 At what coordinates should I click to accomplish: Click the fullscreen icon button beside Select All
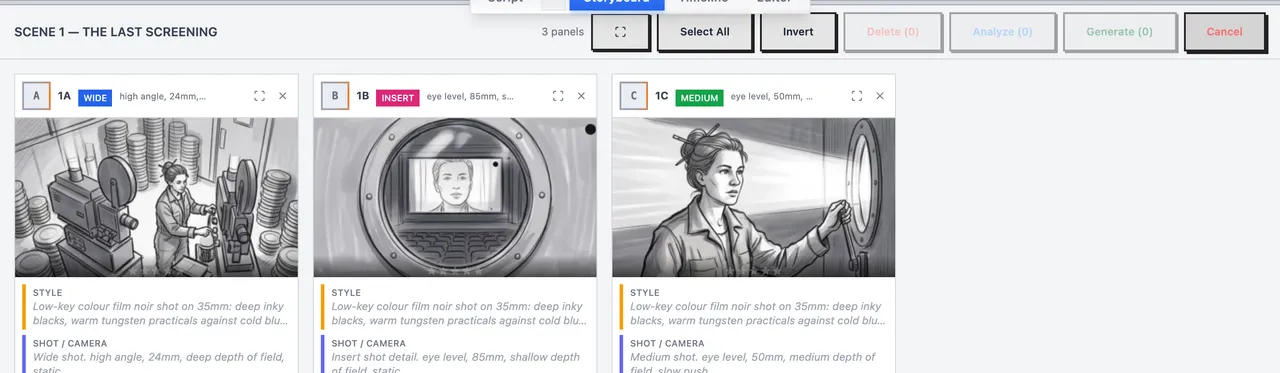point(620,32)
